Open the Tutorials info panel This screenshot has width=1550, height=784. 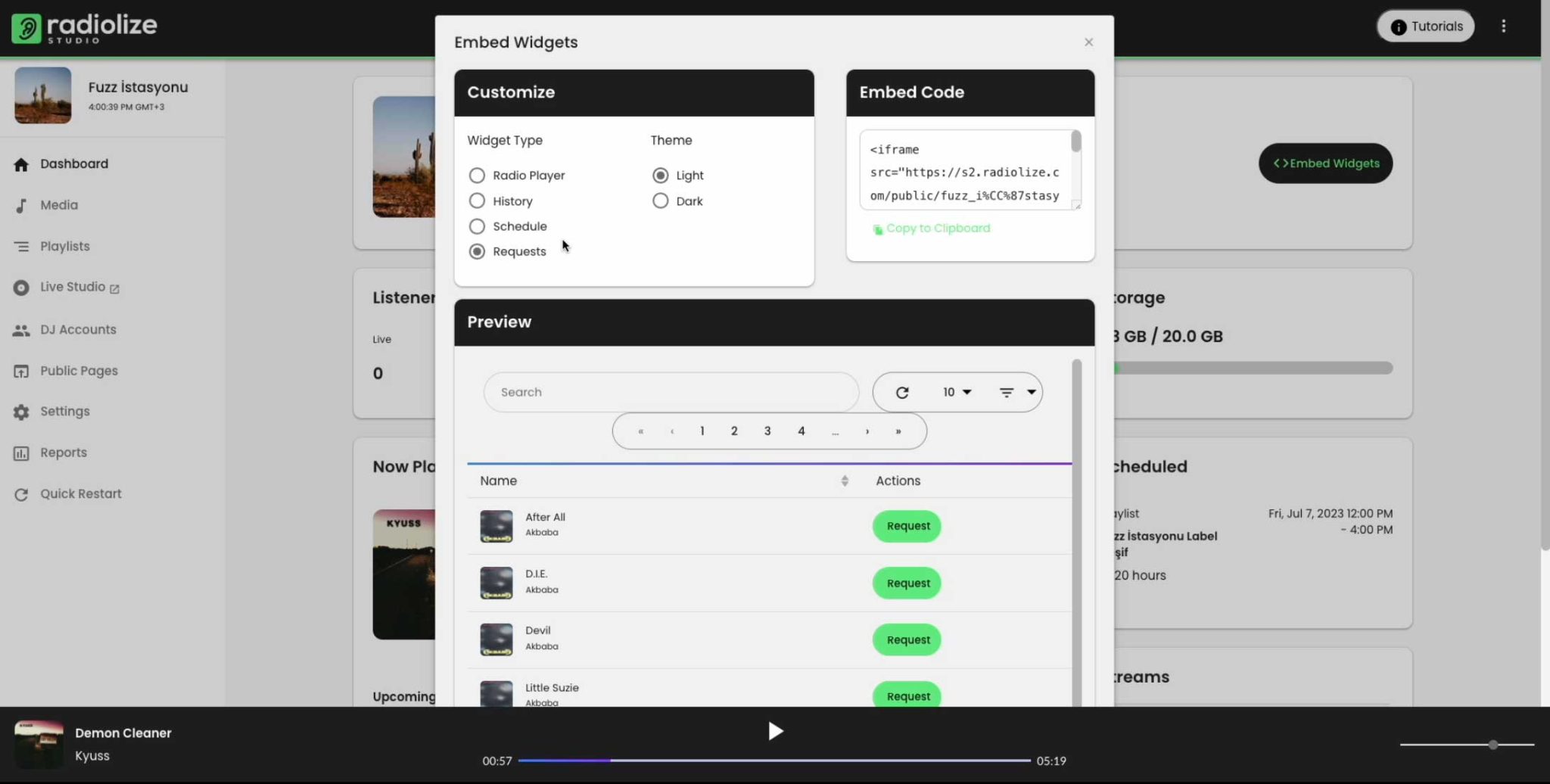click(1424, 25)
